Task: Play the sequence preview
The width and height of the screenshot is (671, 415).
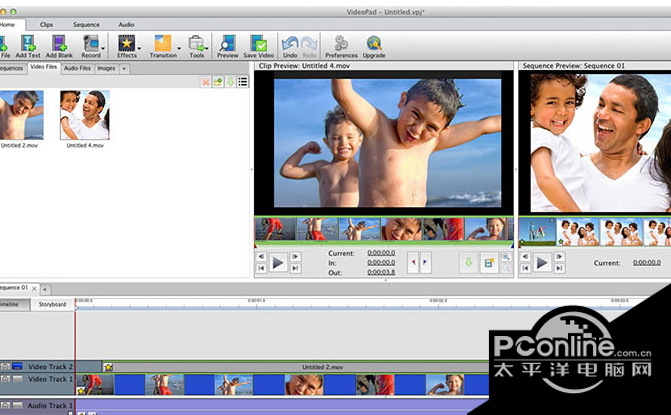Action: 542,262
